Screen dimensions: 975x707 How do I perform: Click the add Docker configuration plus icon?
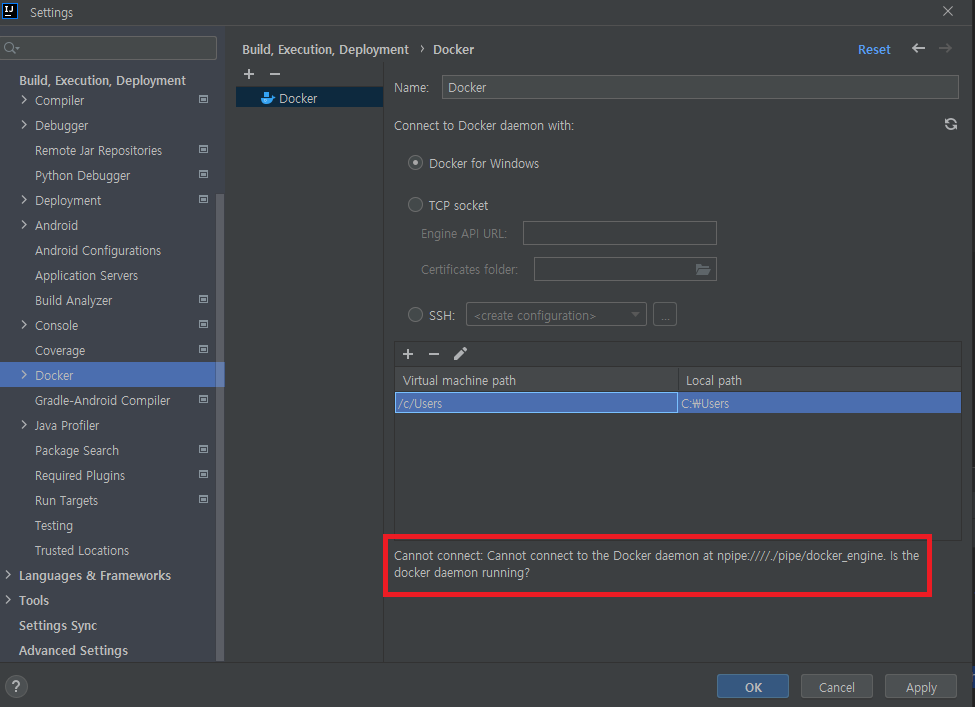click(x=249, y=74)
